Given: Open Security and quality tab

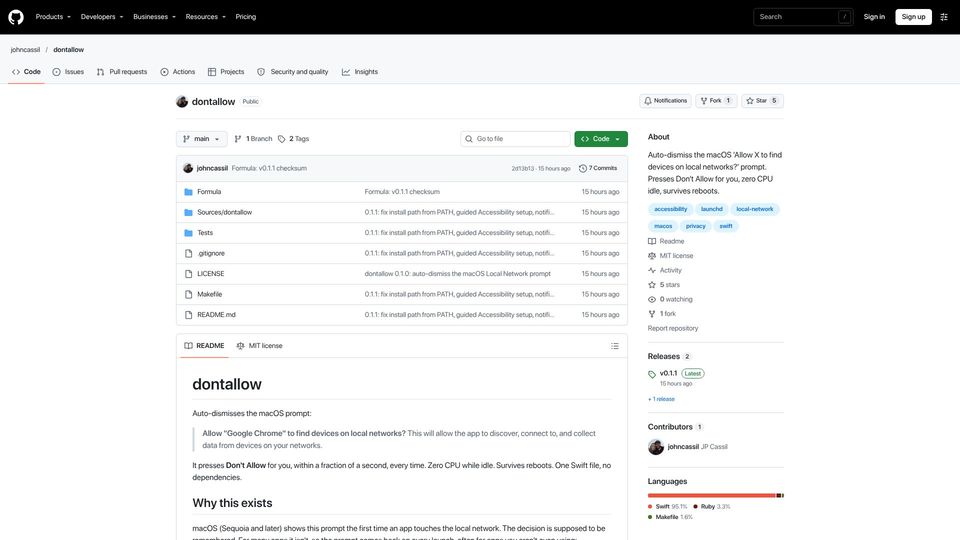Looking at the screenshot, I should click(293, 72).
